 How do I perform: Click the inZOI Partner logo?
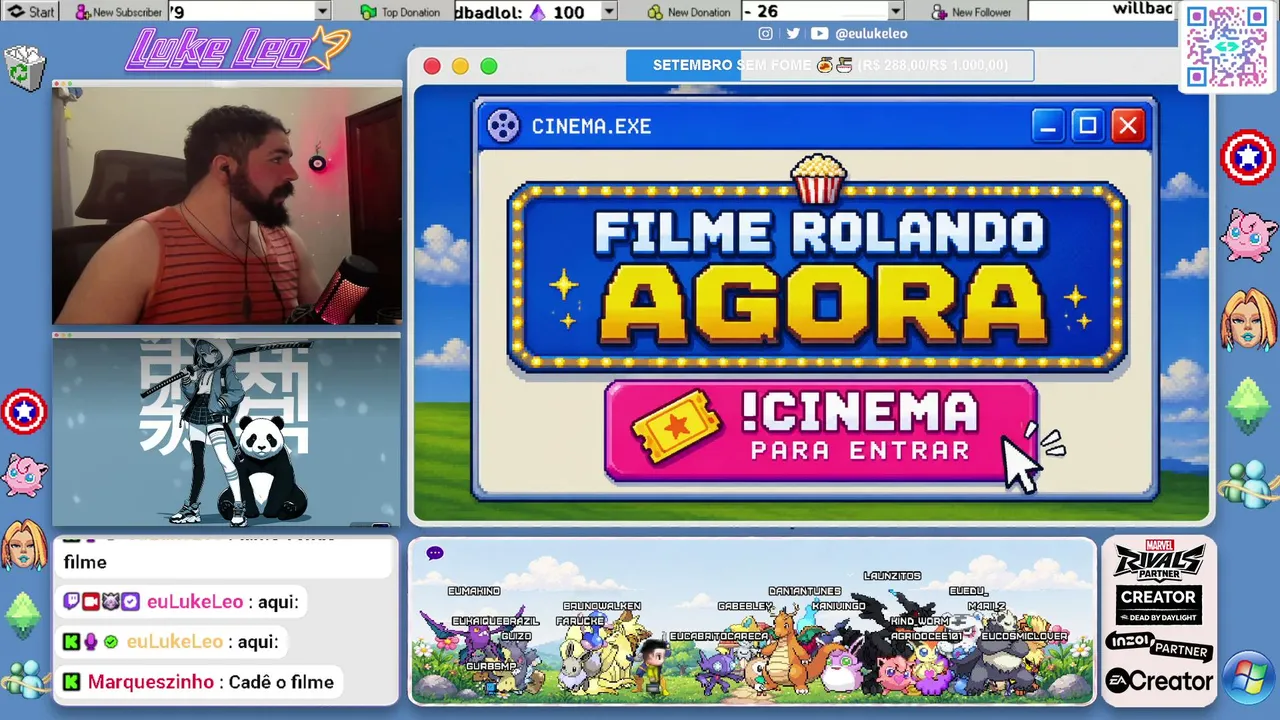click(1159, 645)
